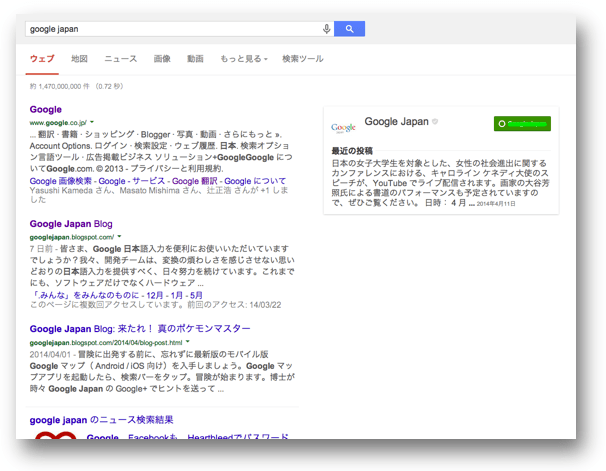Screen dimensions: 606x471
Task: Click the verified badge beside Google Japan
Action: click(435, 122)
